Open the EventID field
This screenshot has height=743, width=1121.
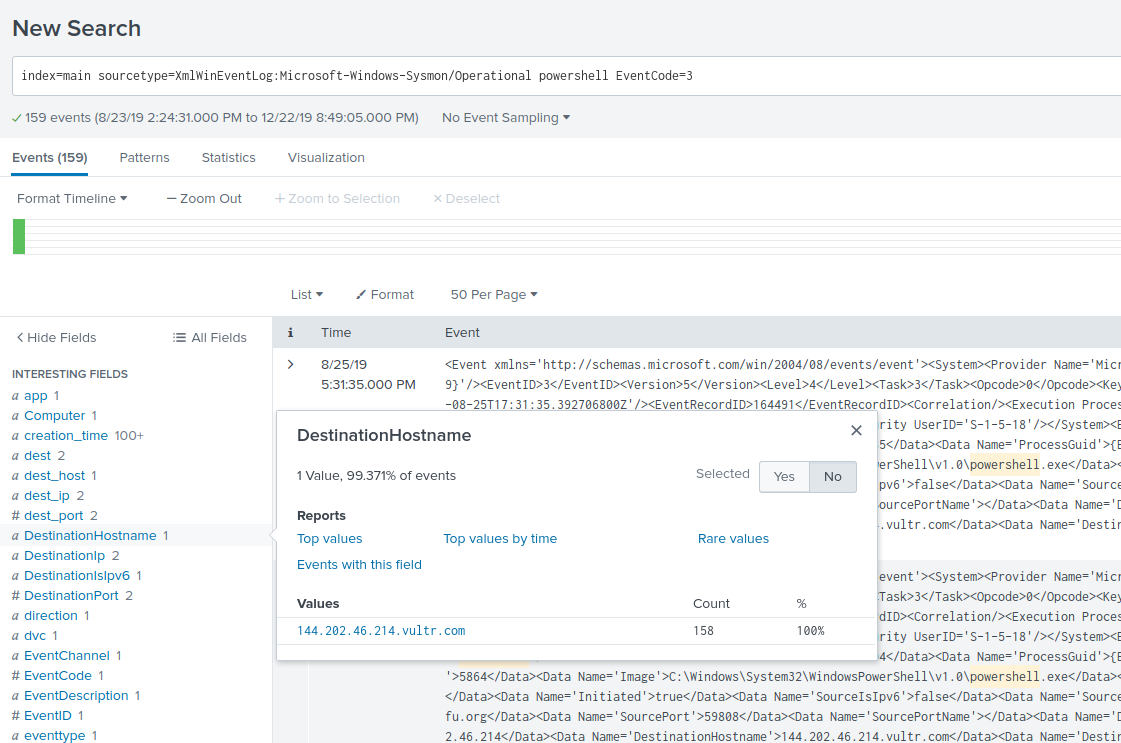click(48, 716)
